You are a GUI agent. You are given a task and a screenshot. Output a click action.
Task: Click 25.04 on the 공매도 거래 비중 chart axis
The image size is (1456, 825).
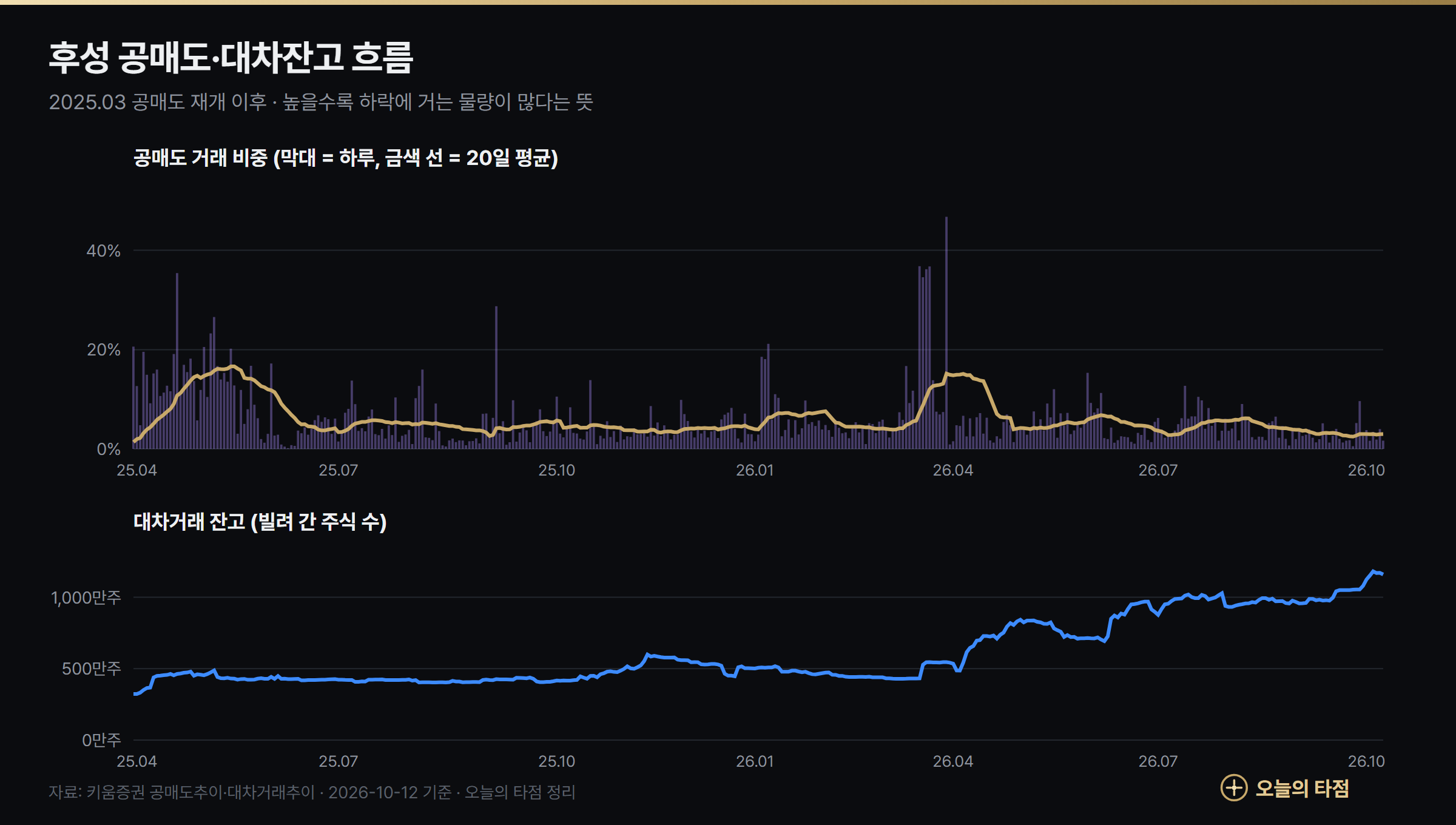point(136,470)
